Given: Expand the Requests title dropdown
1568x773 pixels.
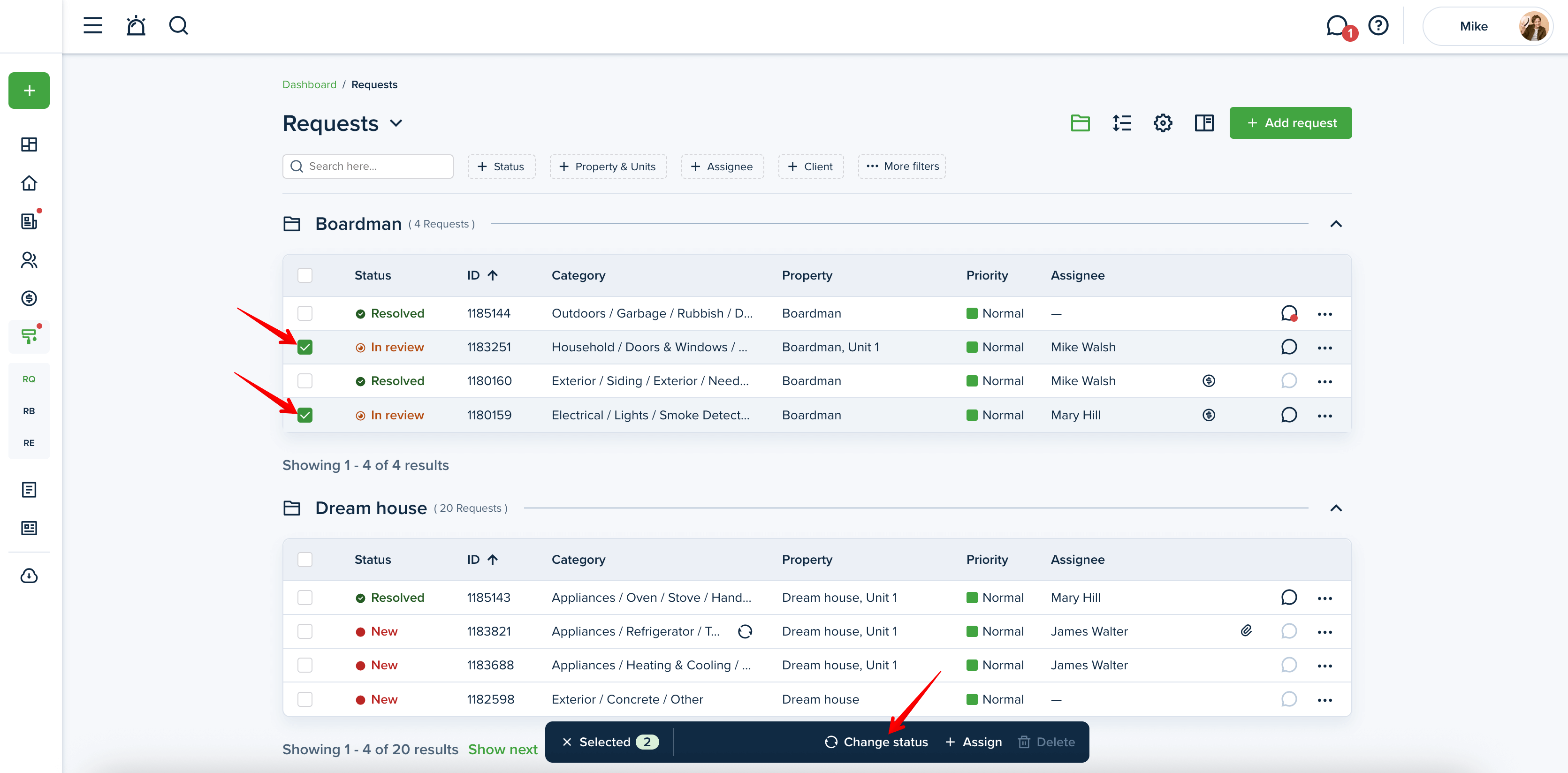Looking at the screenshot, I should [x=396, y=123].
